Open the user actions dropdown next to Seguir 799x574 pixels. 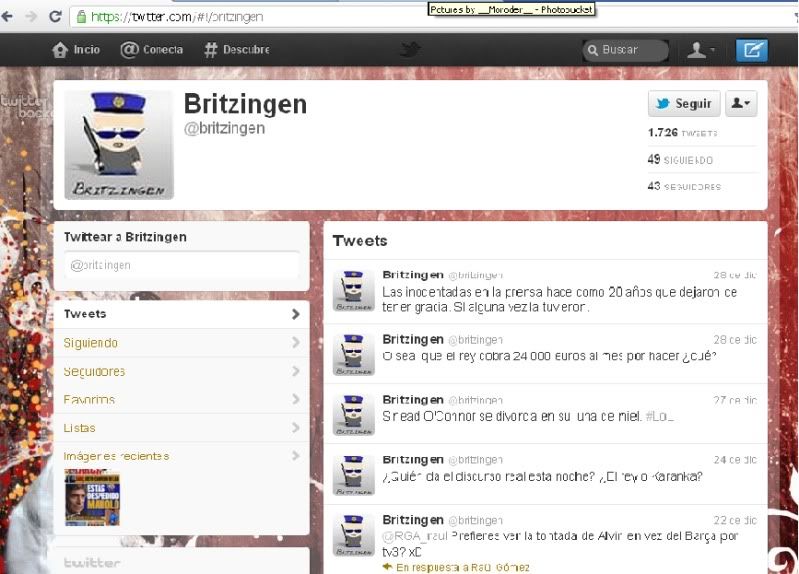(741, 103)
